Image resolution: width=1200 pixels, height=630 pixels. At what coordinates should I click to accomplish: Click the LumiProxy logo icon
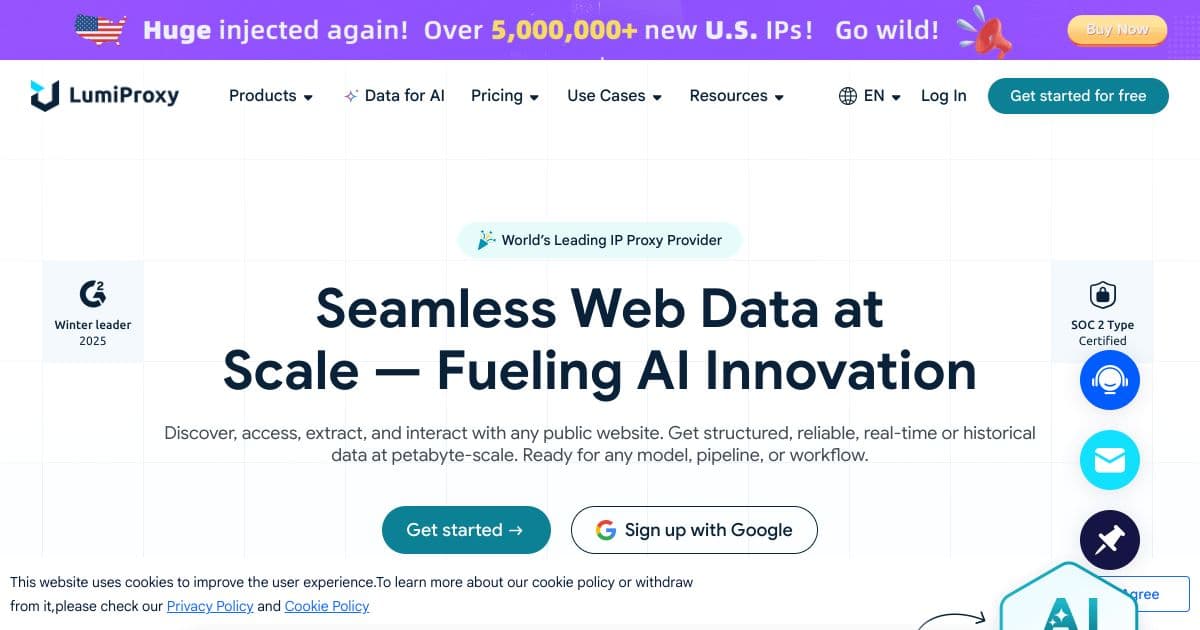click(45, 96)
